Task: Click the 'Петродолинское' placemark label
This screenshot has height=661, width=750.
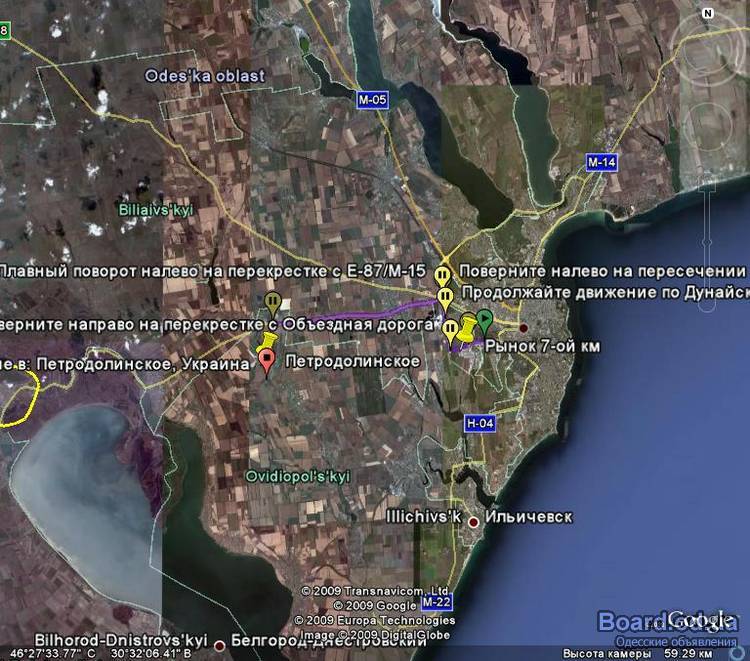Action: click(x=338, y=361)
